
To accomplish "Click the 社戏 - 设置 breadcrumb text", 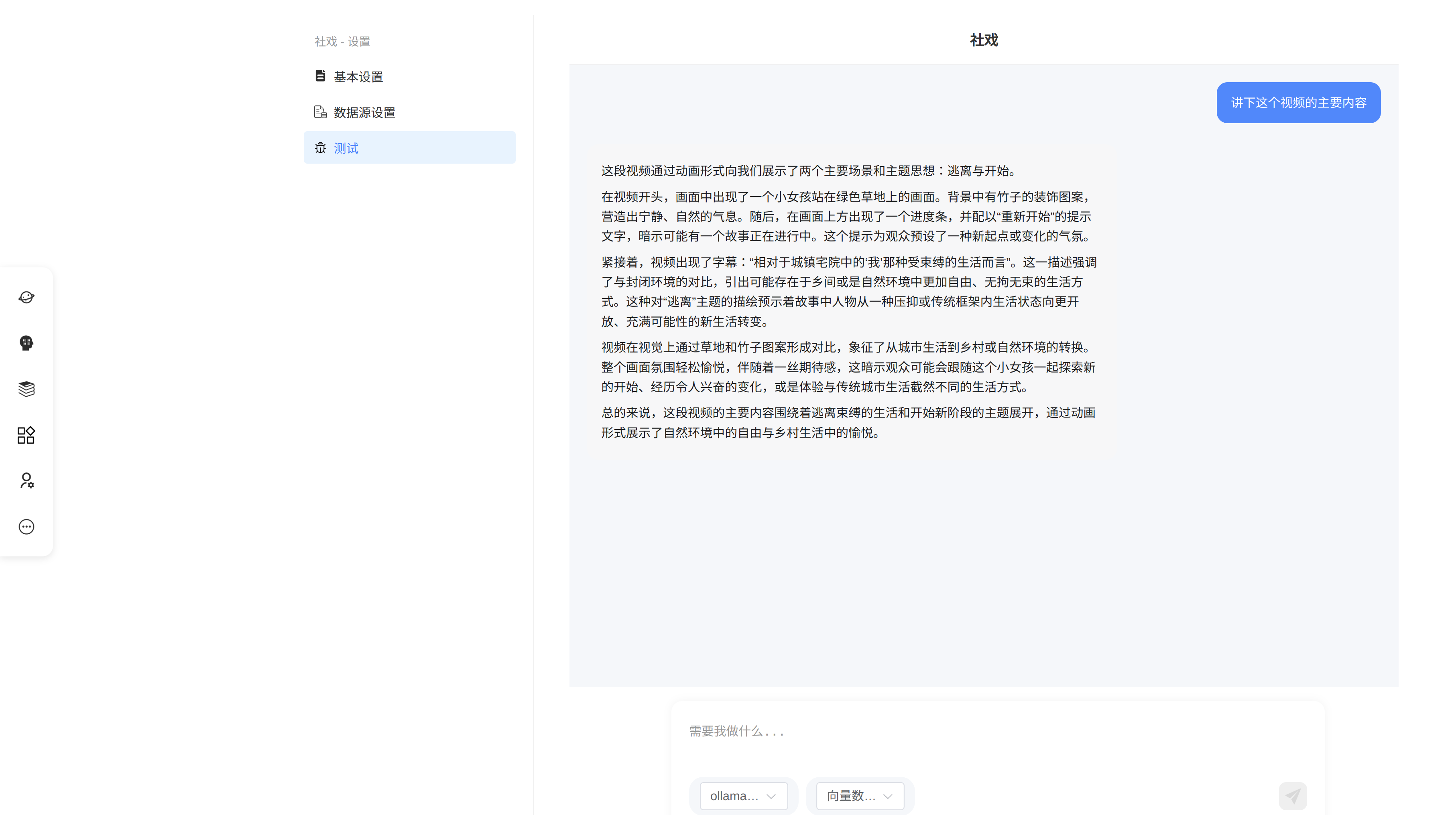I will click(x=342, y=41).
